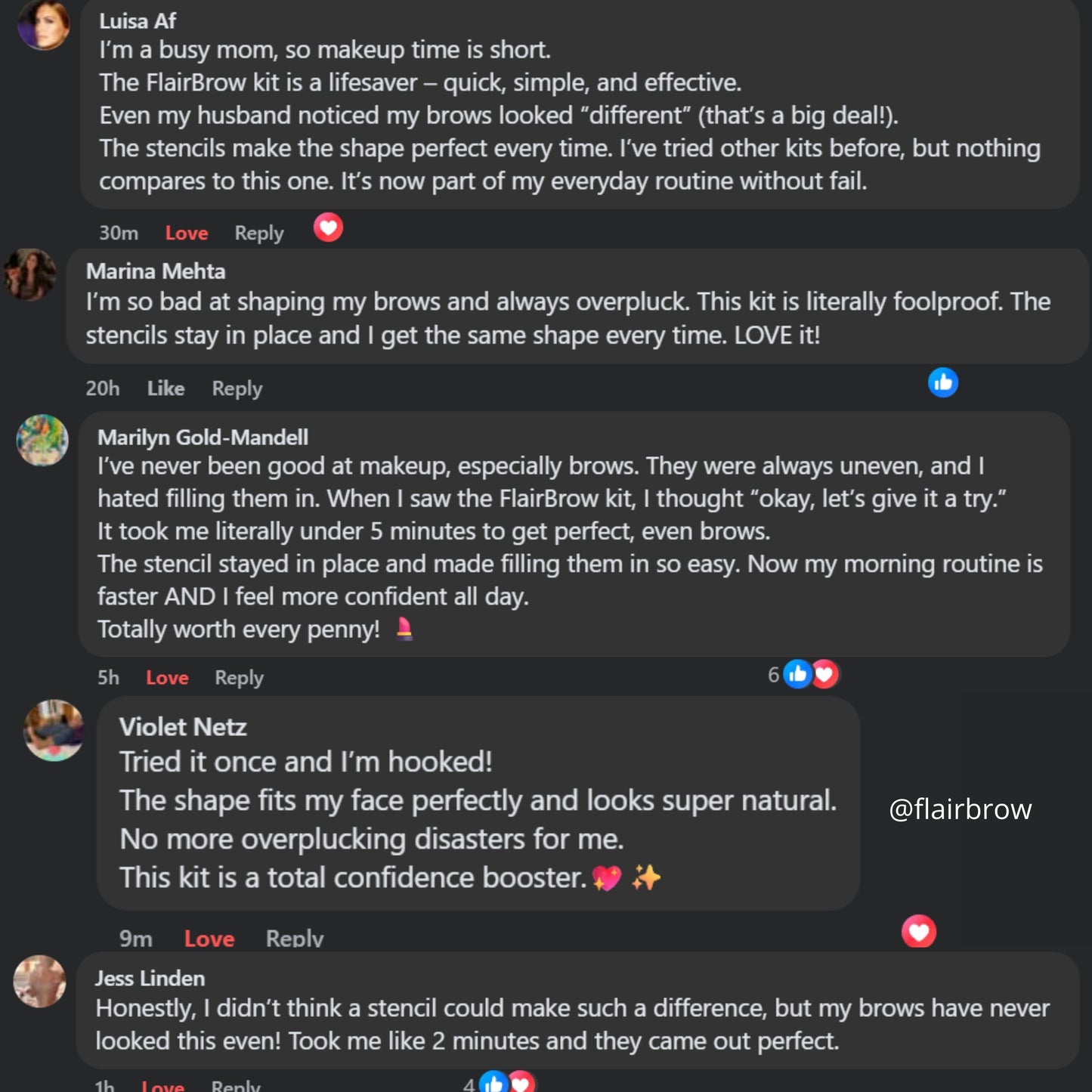The width and height of the screenshot is (1092, 1092).
Task: Toggle Love on Luisa Af's comment
Action: click(187, 233)
